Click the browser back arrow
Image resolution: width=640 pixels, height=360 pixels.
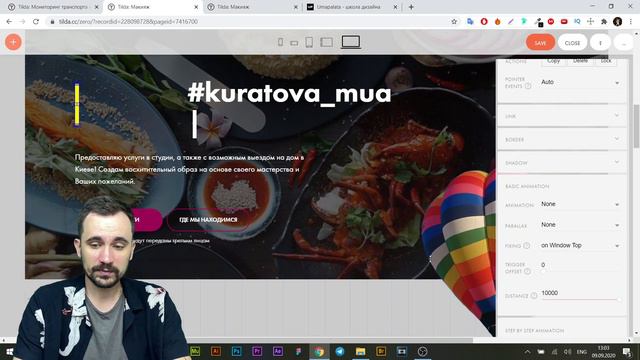point(9,22)
